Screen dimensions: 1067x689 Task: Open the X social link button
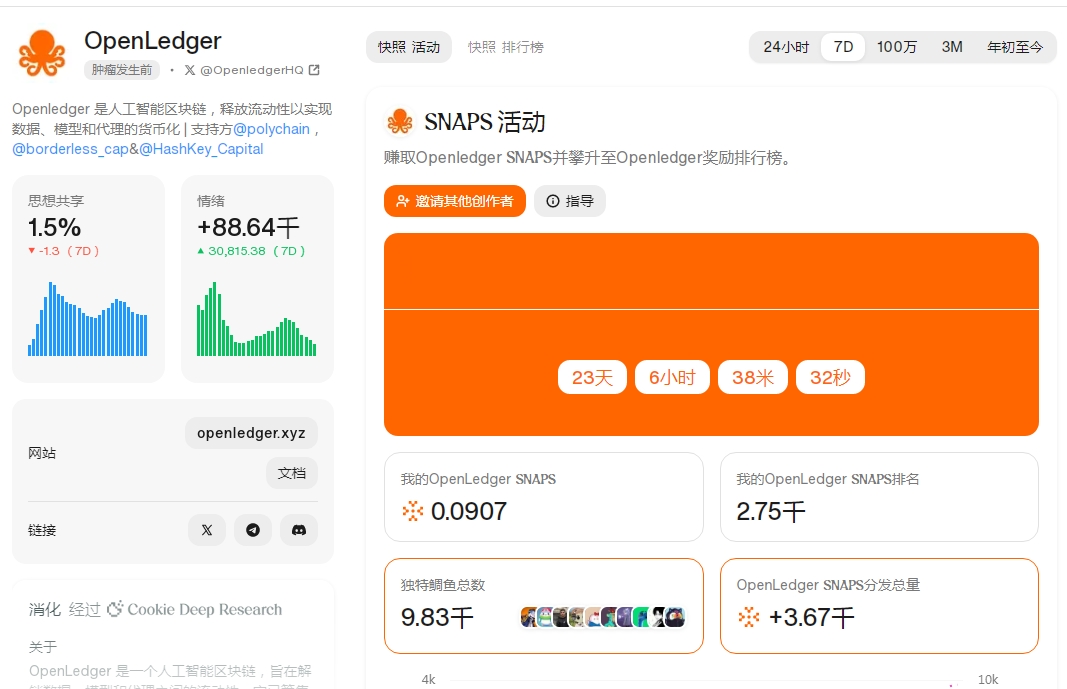(x=207, y=530)
